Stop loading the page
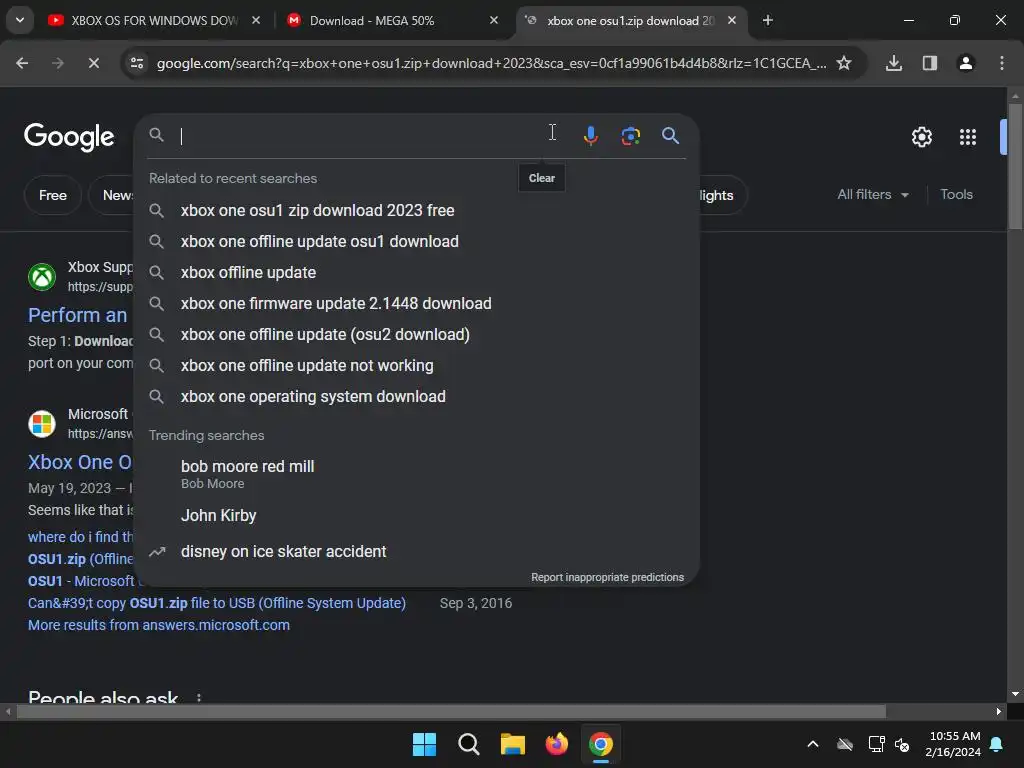Viewport: 1024px width, 768px height. 94,63
